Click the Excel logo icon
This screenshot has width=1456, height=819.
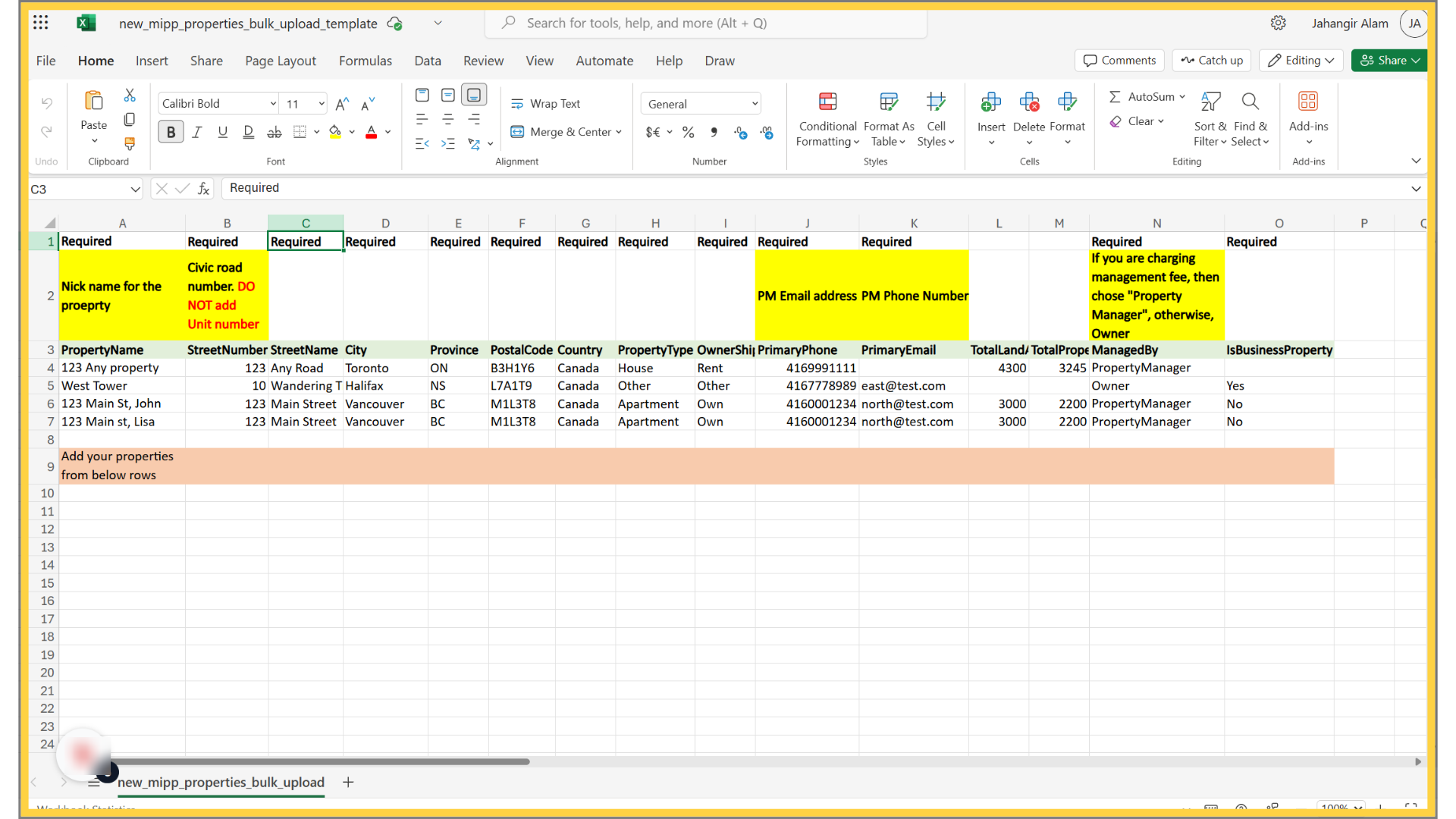pos(86,23)
